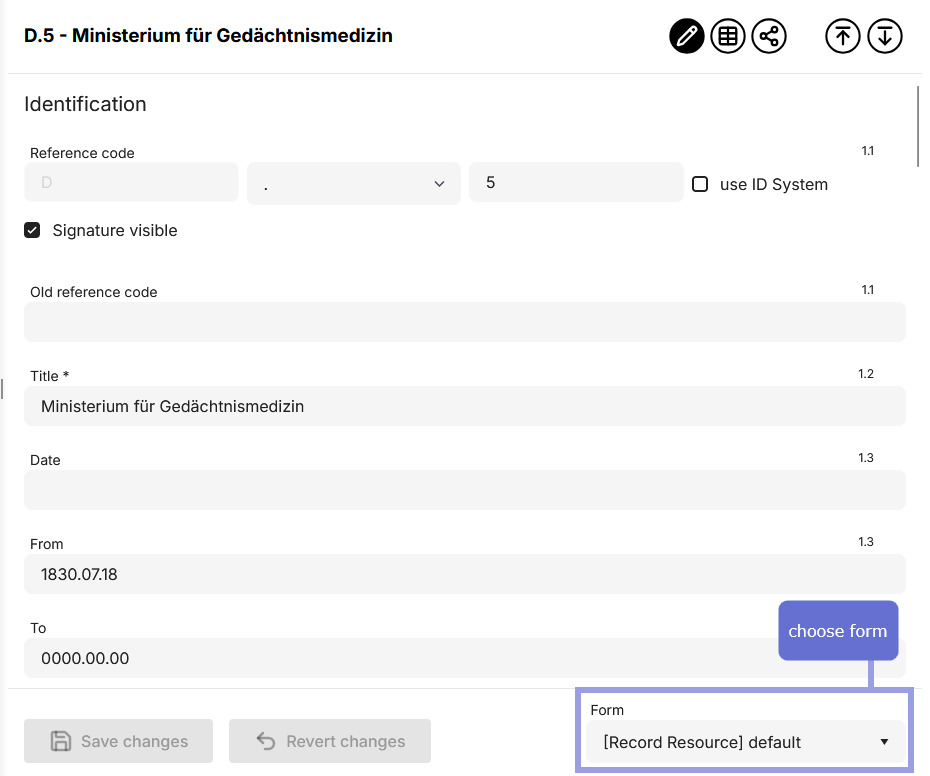
Task: Click the revert arrow icon
Action: click(x=262, y=741)
